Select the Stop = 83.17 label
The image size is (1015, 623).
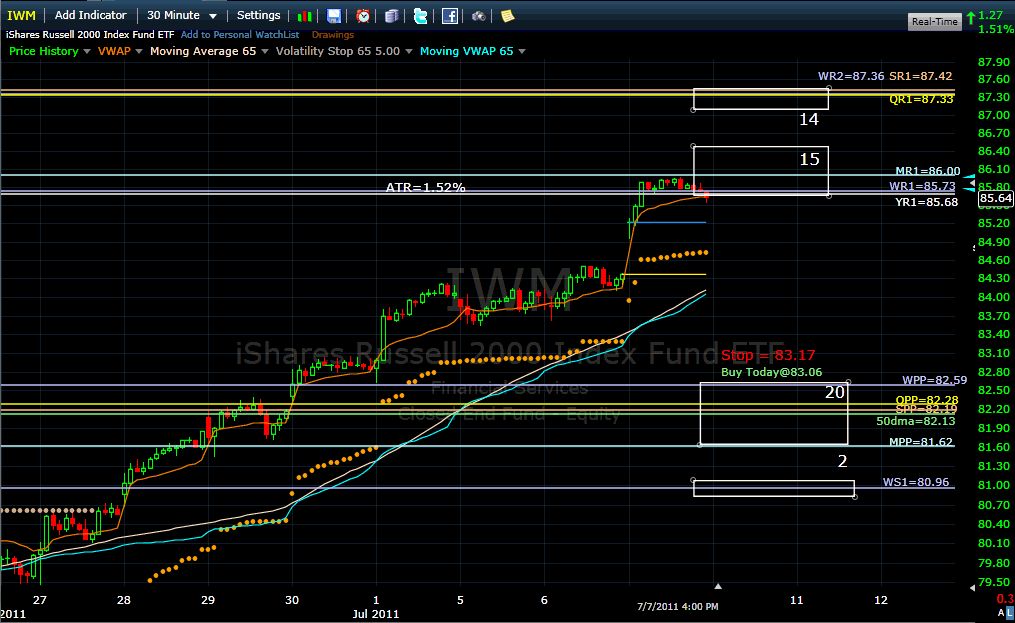coord(768,355)
